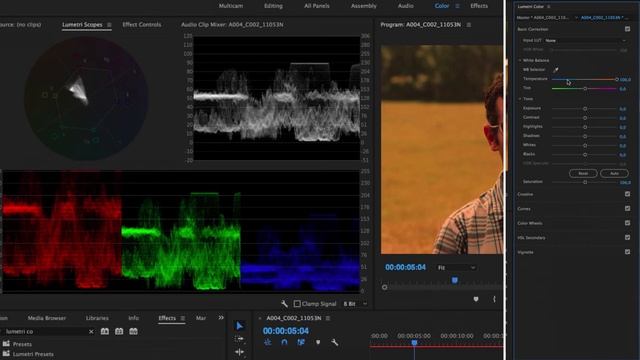Screen dimensions: 640x360
Task: Click the Tint slider handle
Action: pos(585,89)
